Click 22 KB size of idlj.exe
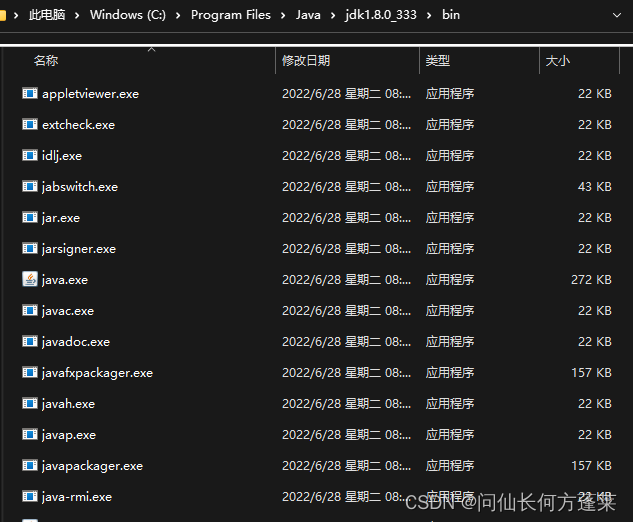 [x=595, y=156]
